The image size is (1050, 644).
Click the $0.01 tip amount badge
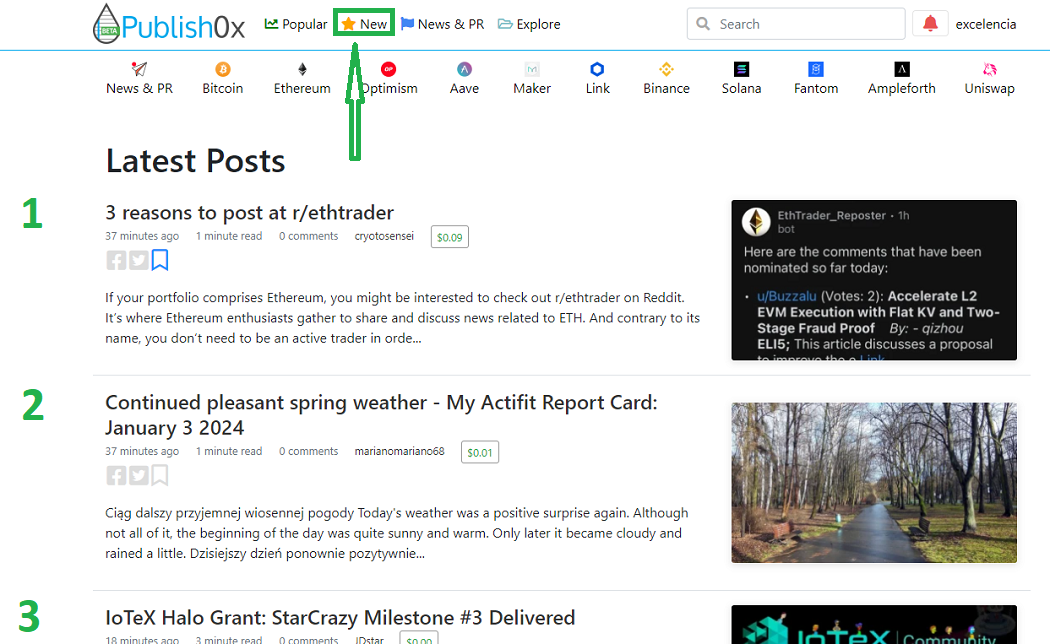[480, 453]
